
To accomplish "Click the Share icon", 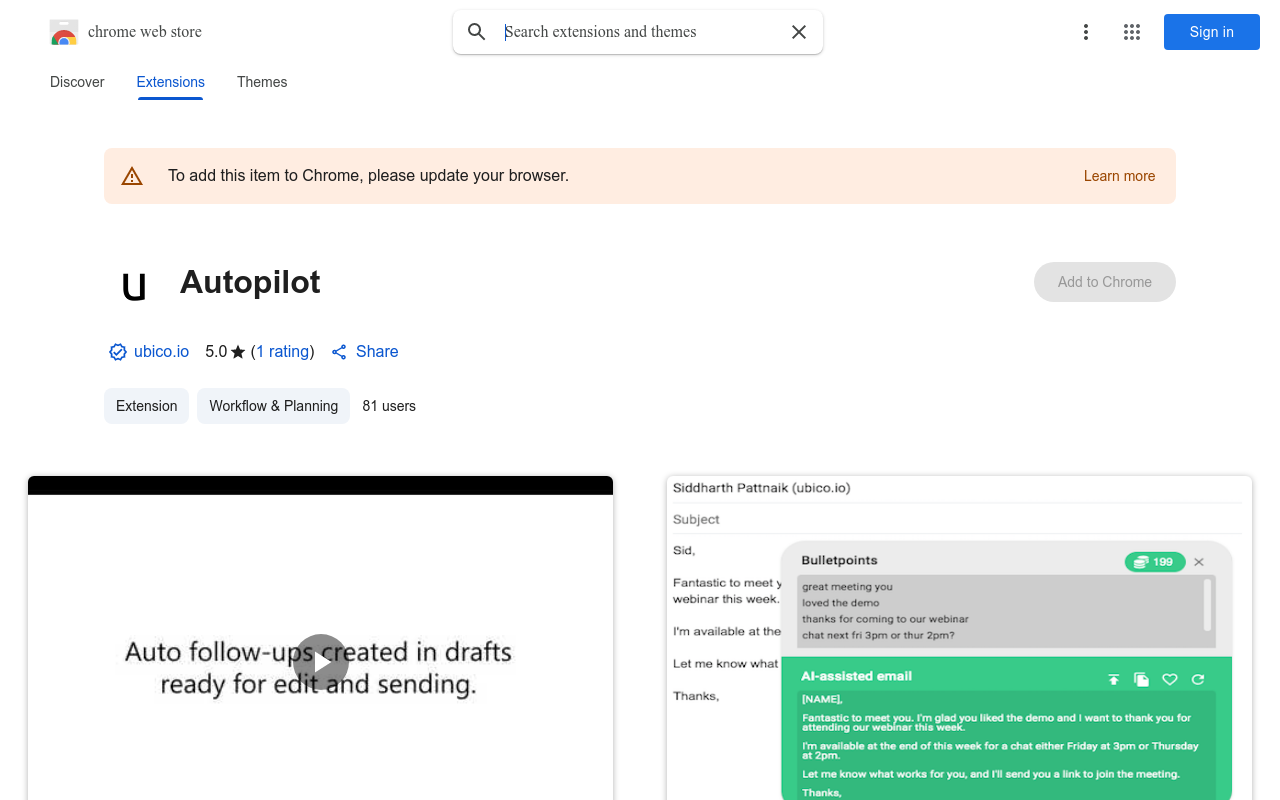I will point(339,352).
